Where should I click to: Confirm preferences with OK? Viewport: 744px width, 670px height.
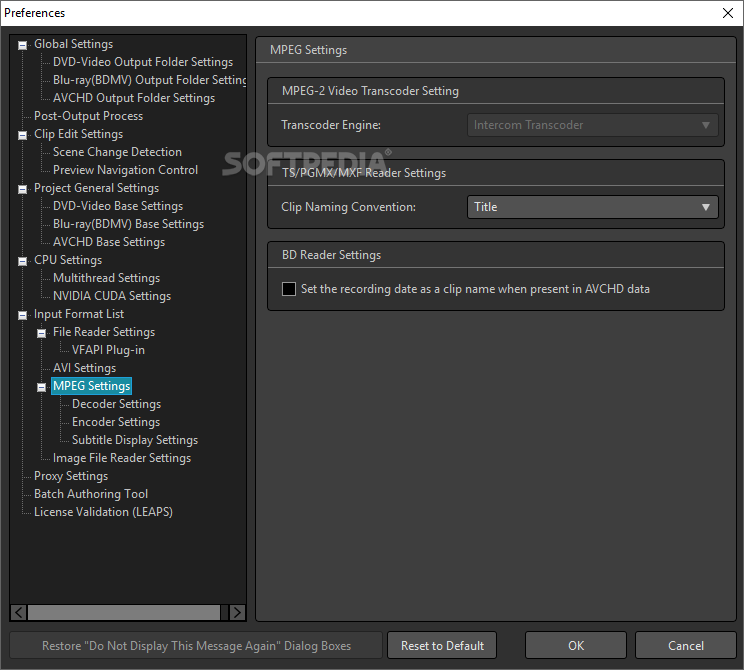[576, 646]
